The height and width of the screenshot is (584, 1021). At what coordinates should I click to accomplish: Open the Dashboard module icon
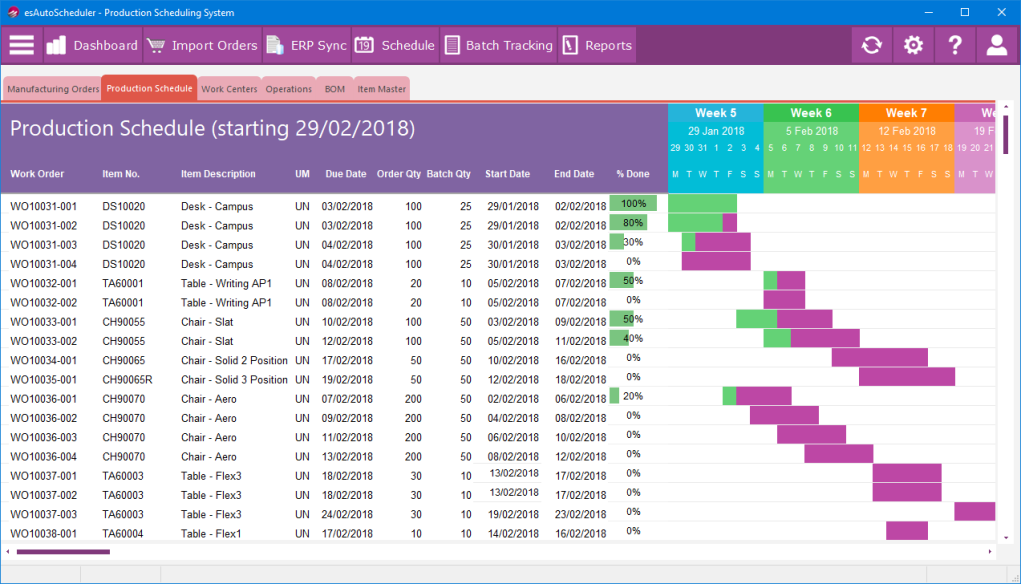55,45
